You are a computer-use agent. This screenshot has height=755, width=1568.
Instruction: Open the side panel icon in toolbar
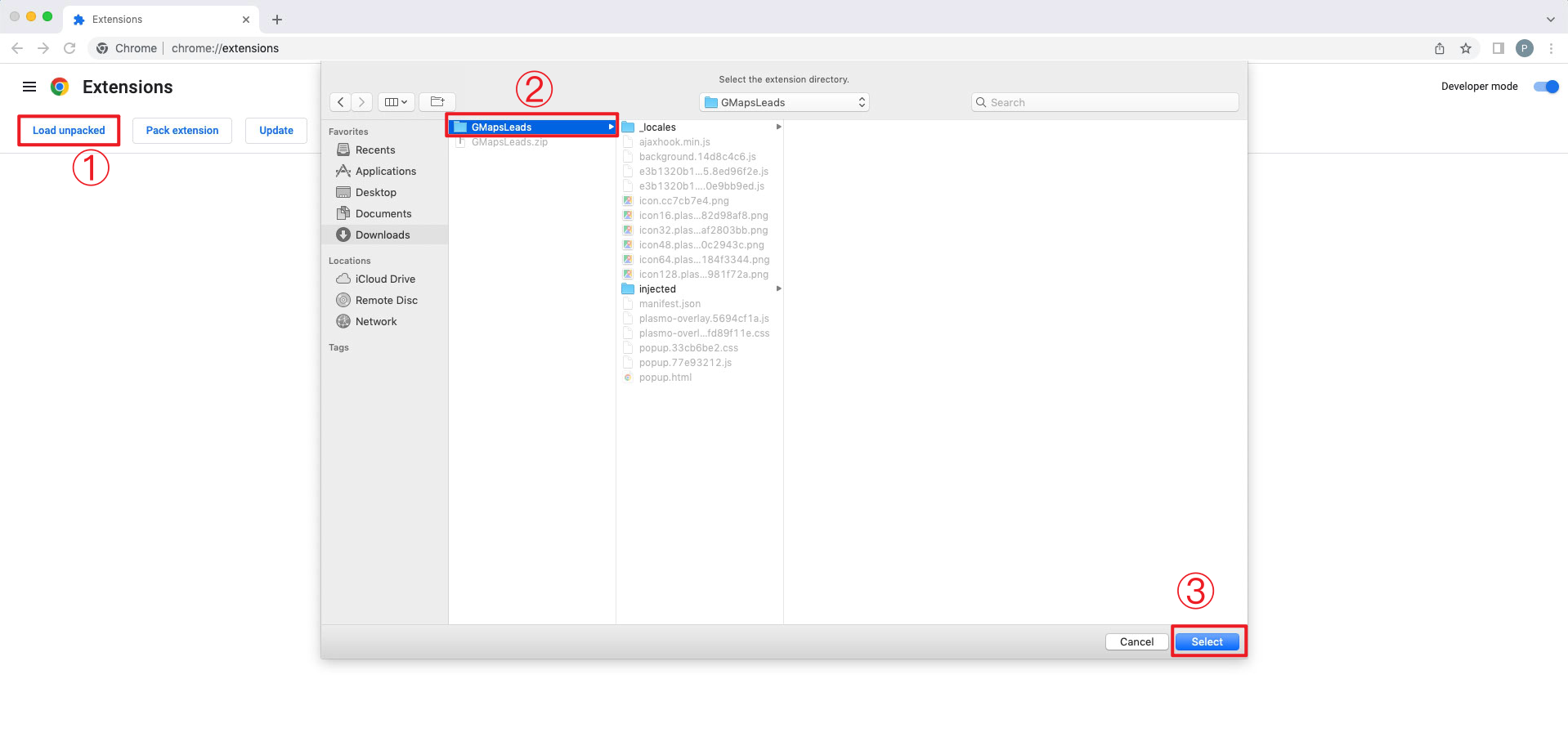click(1498, 48)
